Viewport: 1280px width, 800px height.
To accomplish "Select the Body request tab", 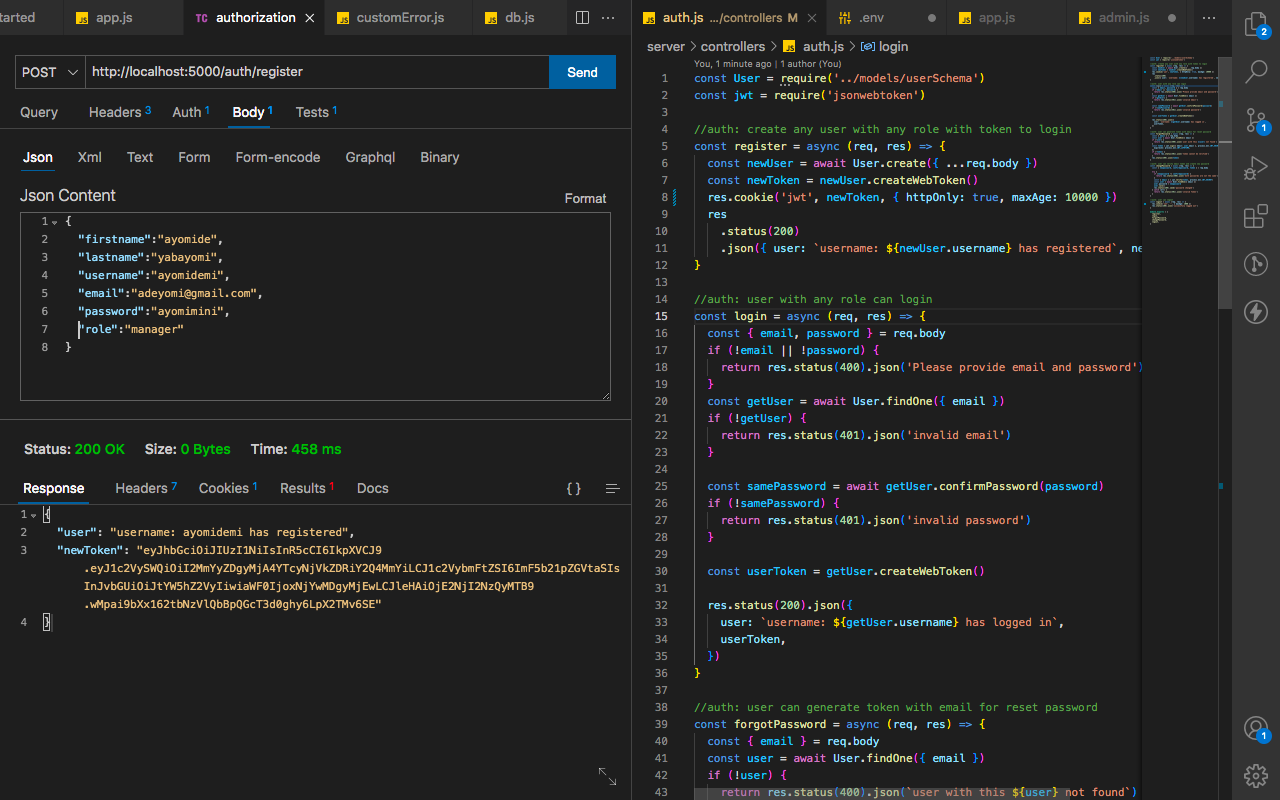I will [252, 112].
